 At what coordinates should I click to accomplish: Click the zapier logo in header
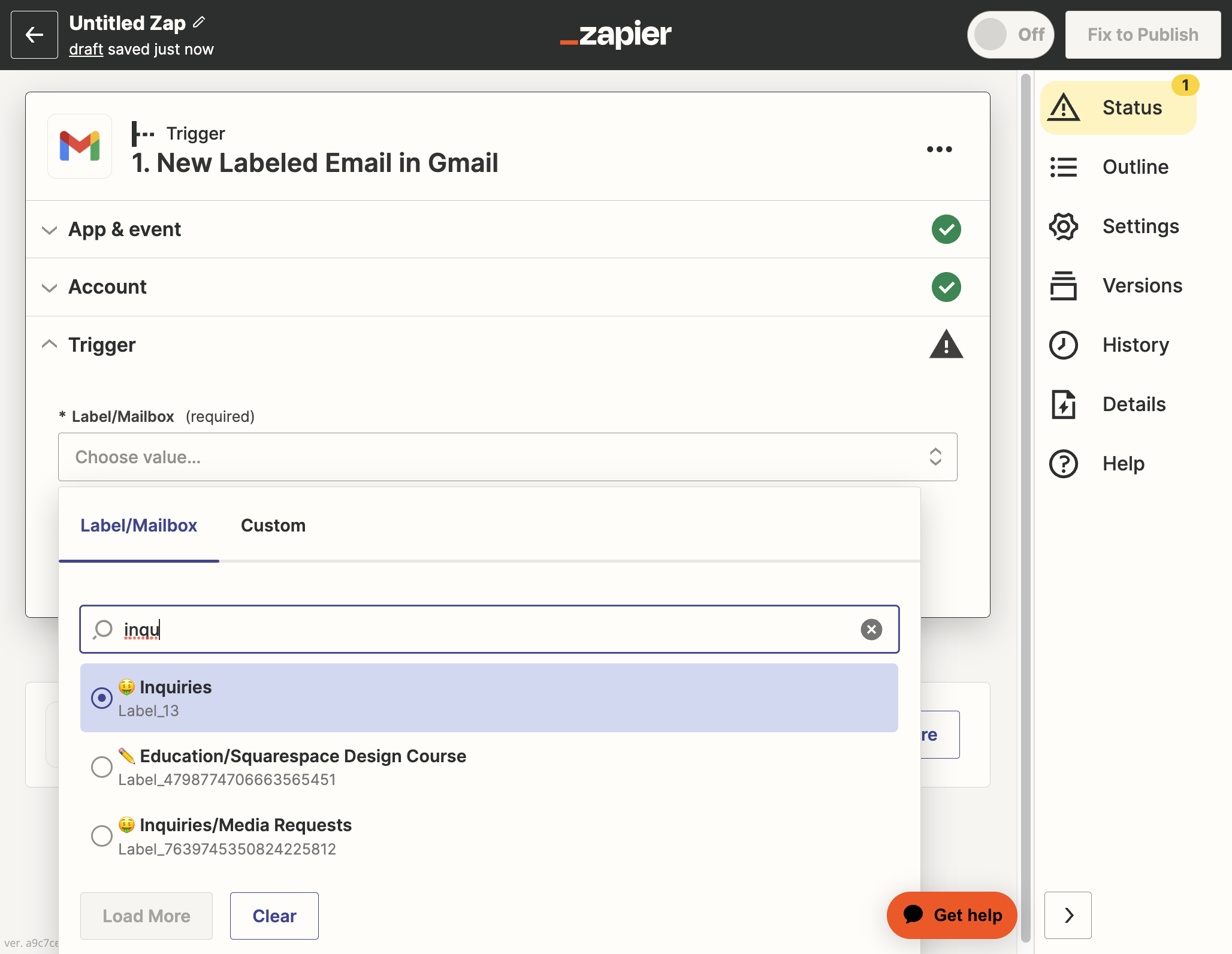click(x=616, y=35)
